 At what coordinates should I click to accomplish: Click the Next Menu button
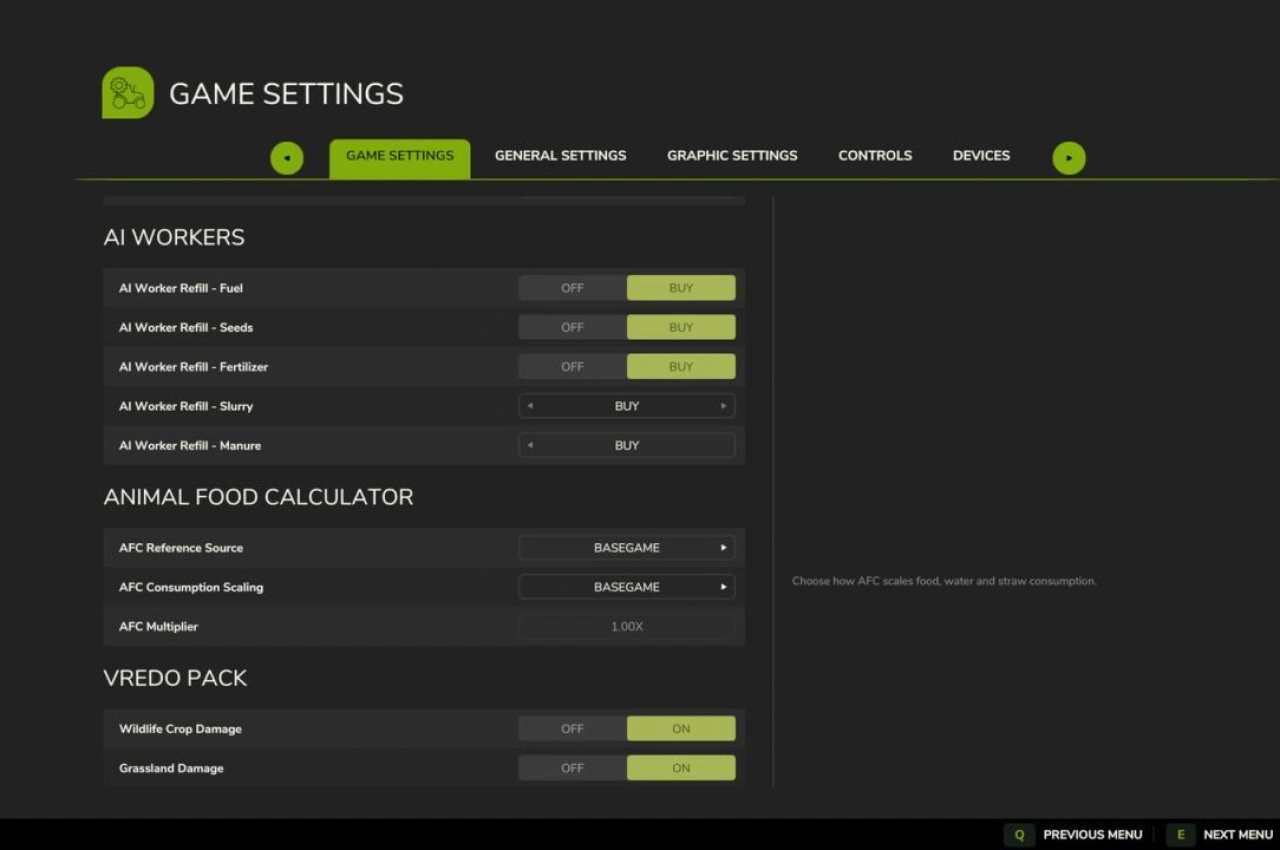click(x=1222, y=835)
